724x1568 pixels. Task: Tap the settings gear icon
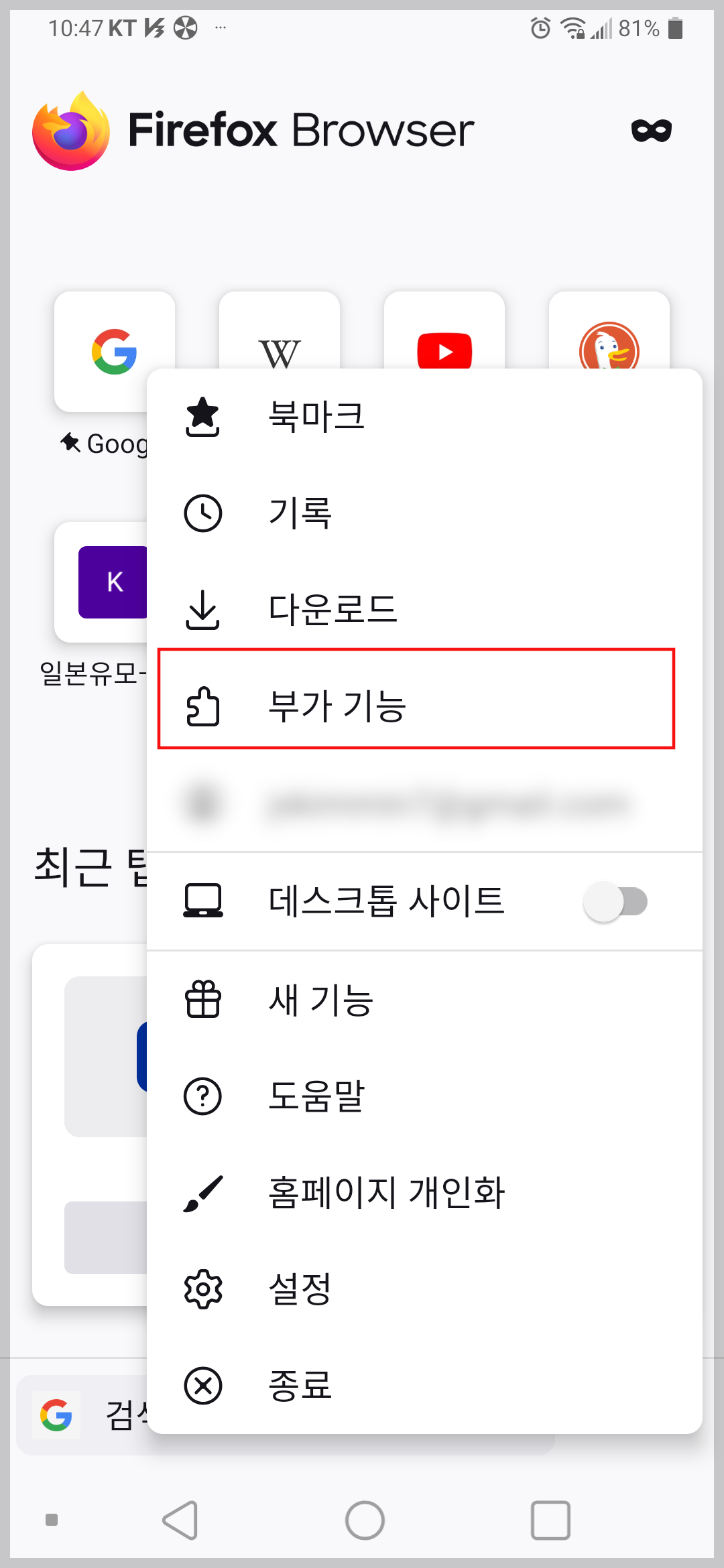pyautogui.click(x=203, y=1287)
